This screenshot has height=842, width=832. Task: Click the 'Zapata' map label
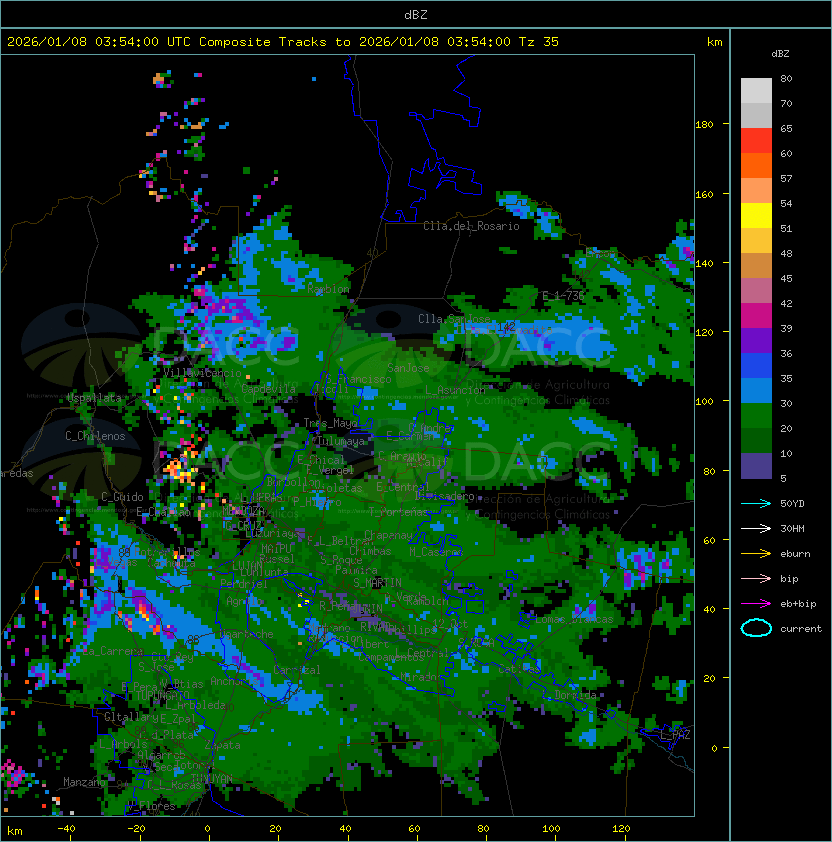(222, 745)
